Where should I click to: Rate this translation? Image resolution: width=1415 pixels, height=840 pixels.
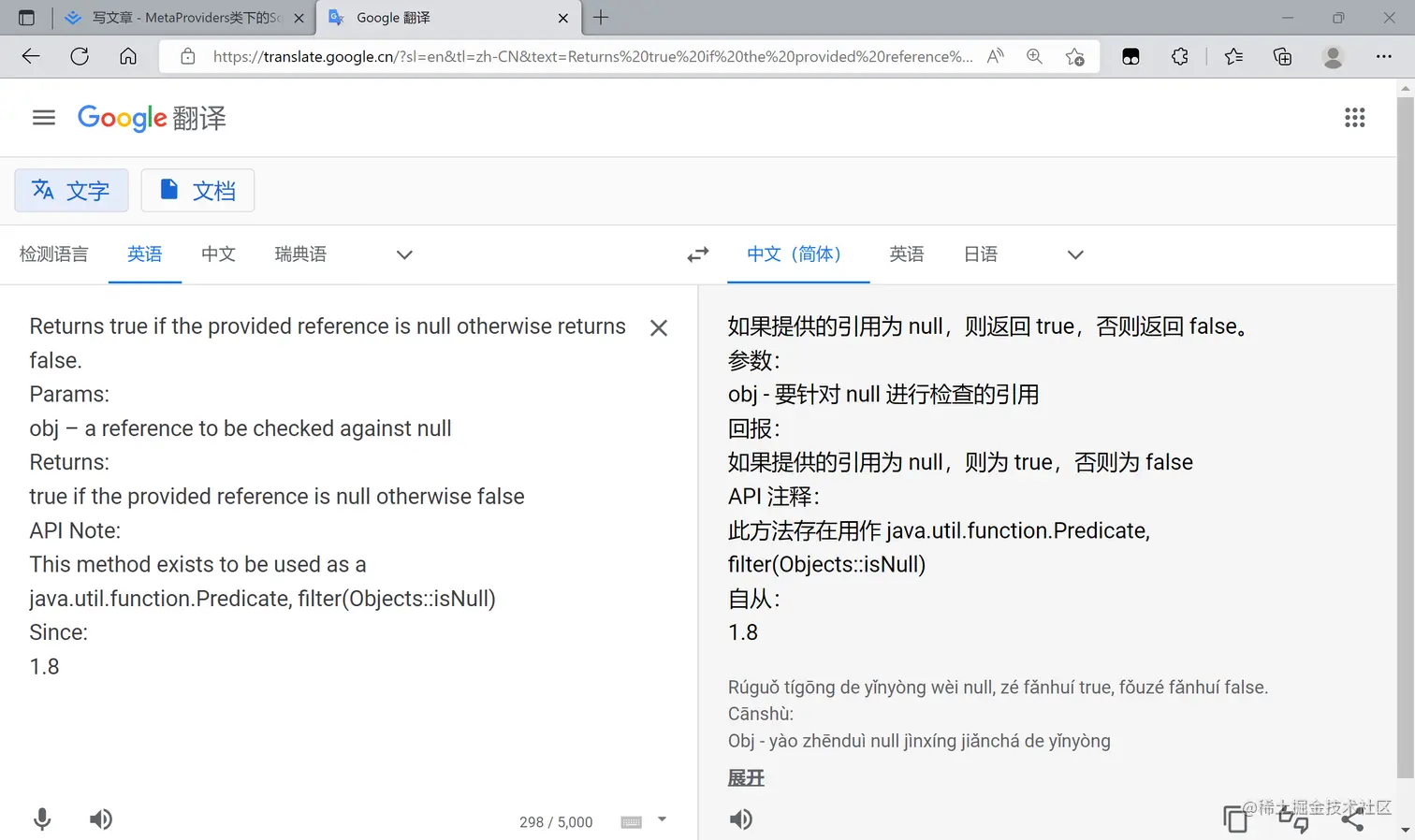click(x=1293, y=820)
